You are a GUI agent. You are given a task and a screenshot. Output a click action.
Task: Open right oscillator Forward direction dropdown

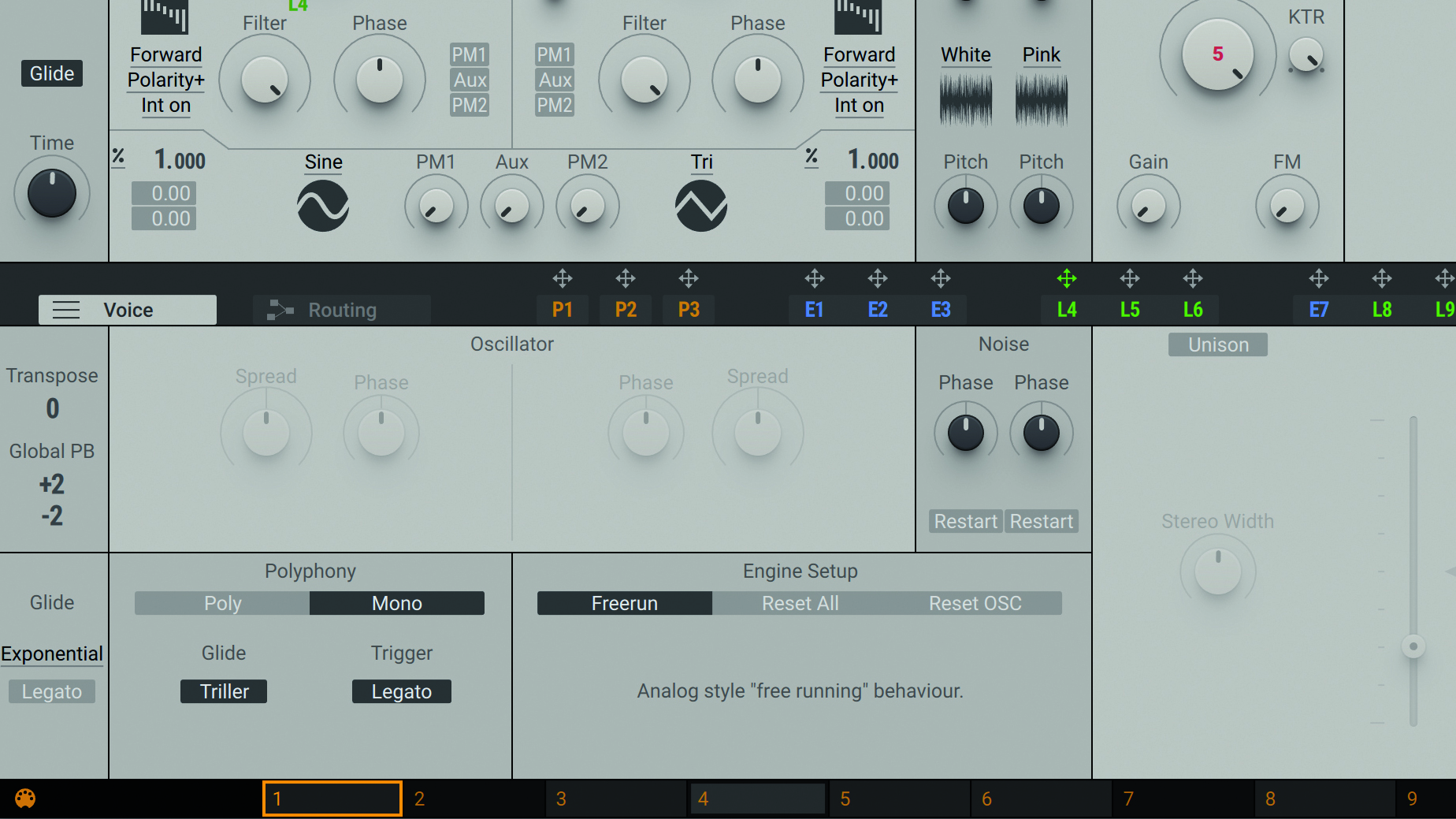(x=859, y=54)
